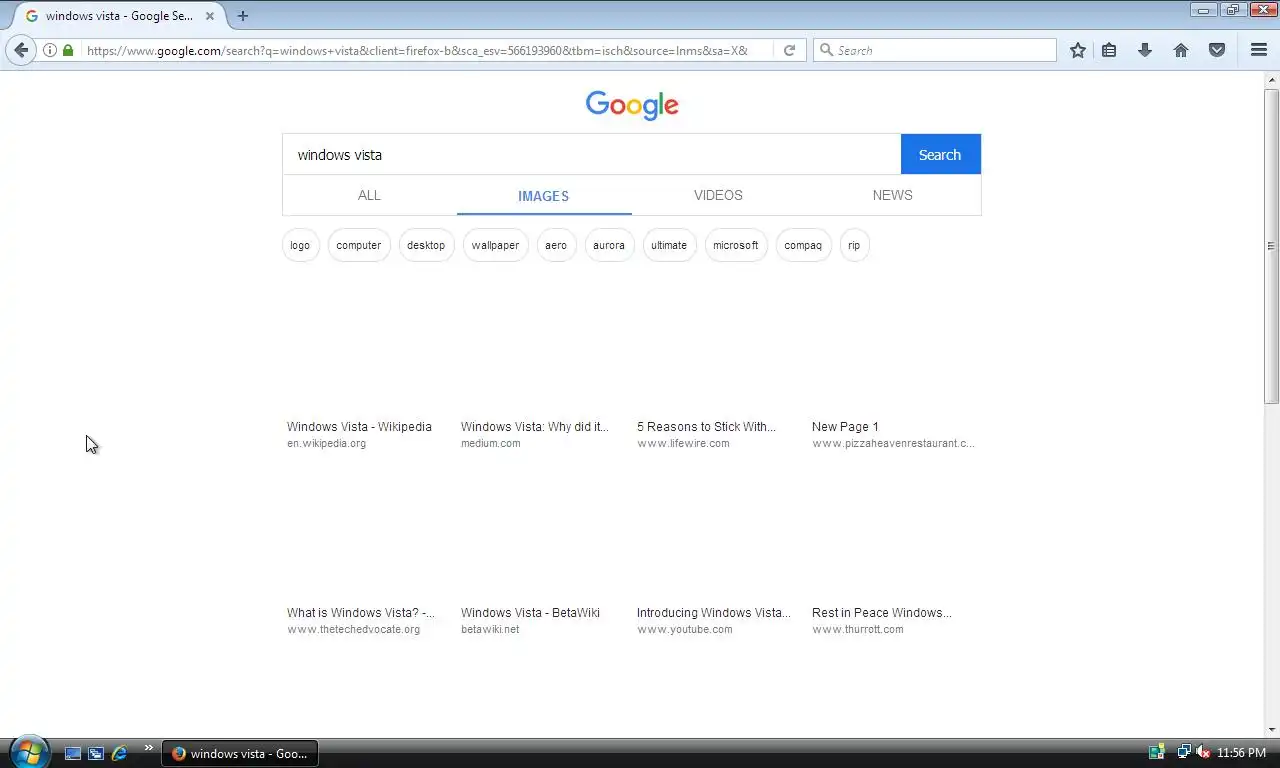Filter by the logo chip

(x=300, y=245)
